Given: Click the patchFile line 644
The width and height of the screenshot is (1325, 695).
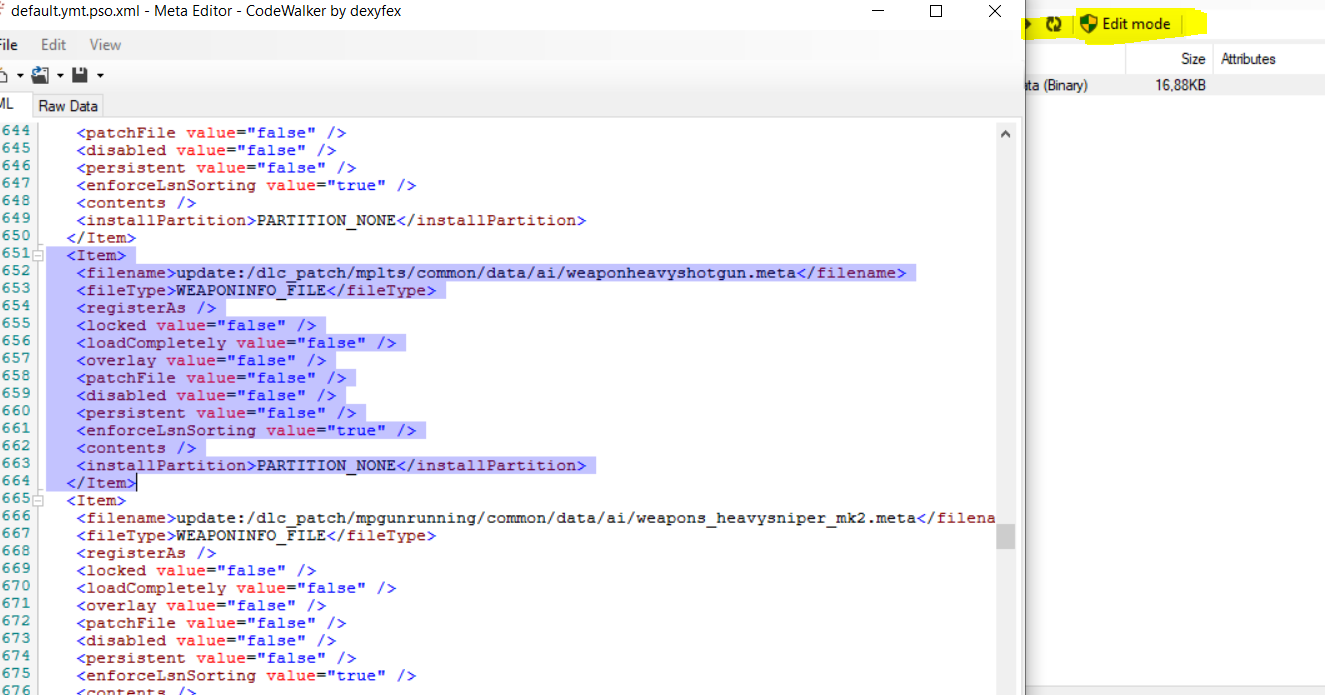Looking at the screenshot, I should click(x=211, y=133).
